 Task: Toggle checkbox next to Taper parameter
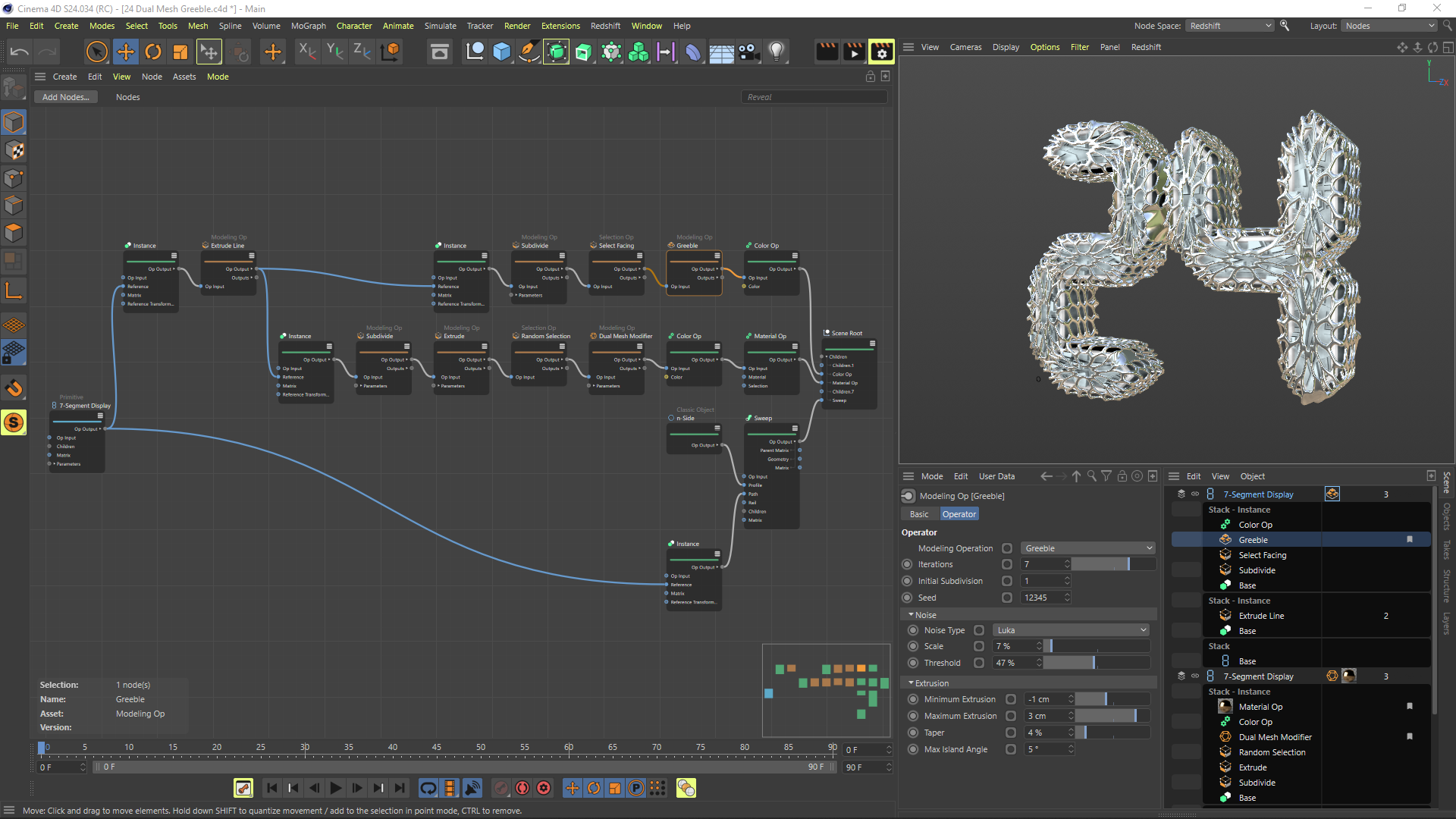[x=1011, y=733]
